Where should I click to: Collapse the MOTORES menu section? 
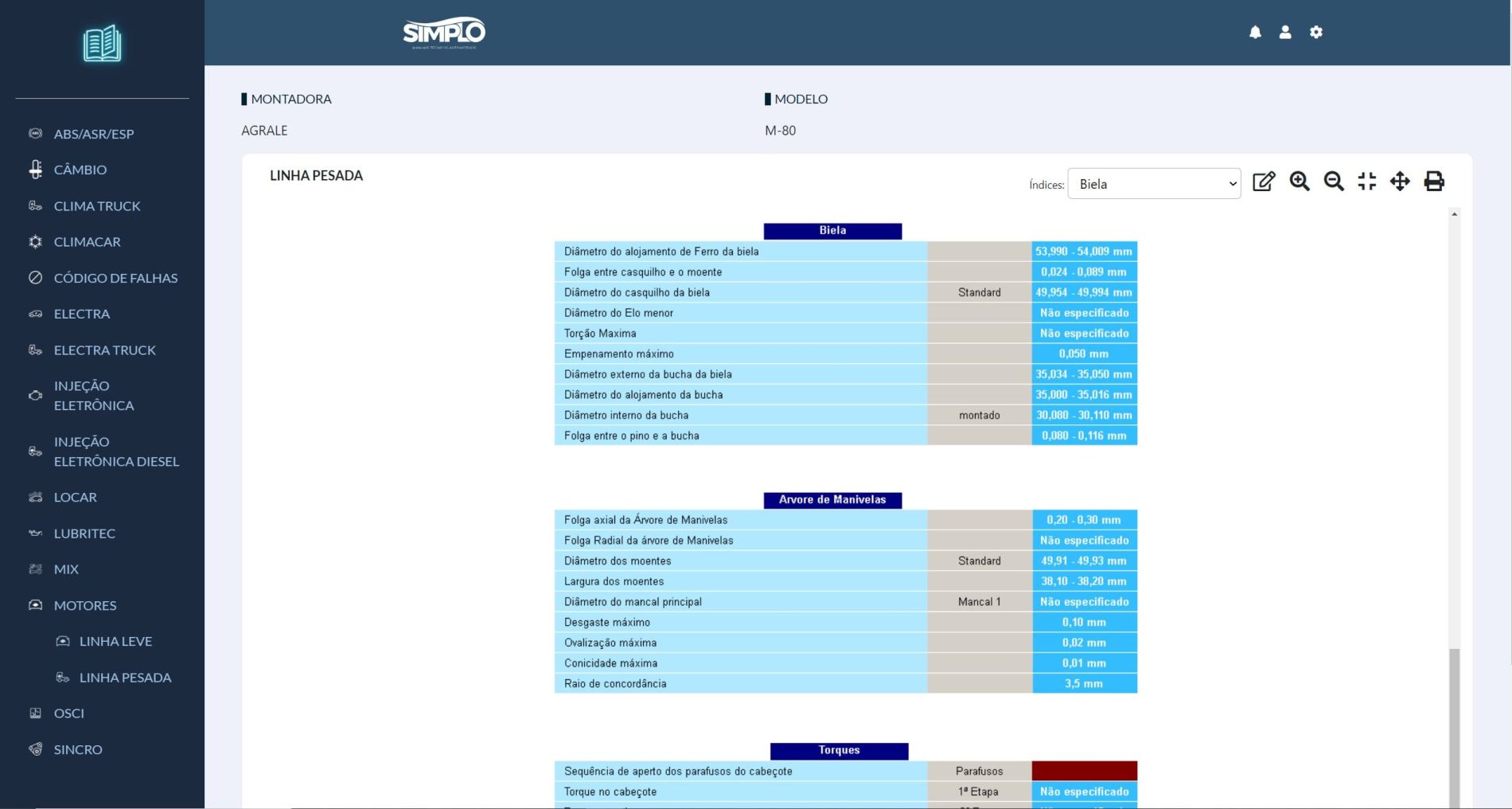pyautogui.click(x=85, y=605)
